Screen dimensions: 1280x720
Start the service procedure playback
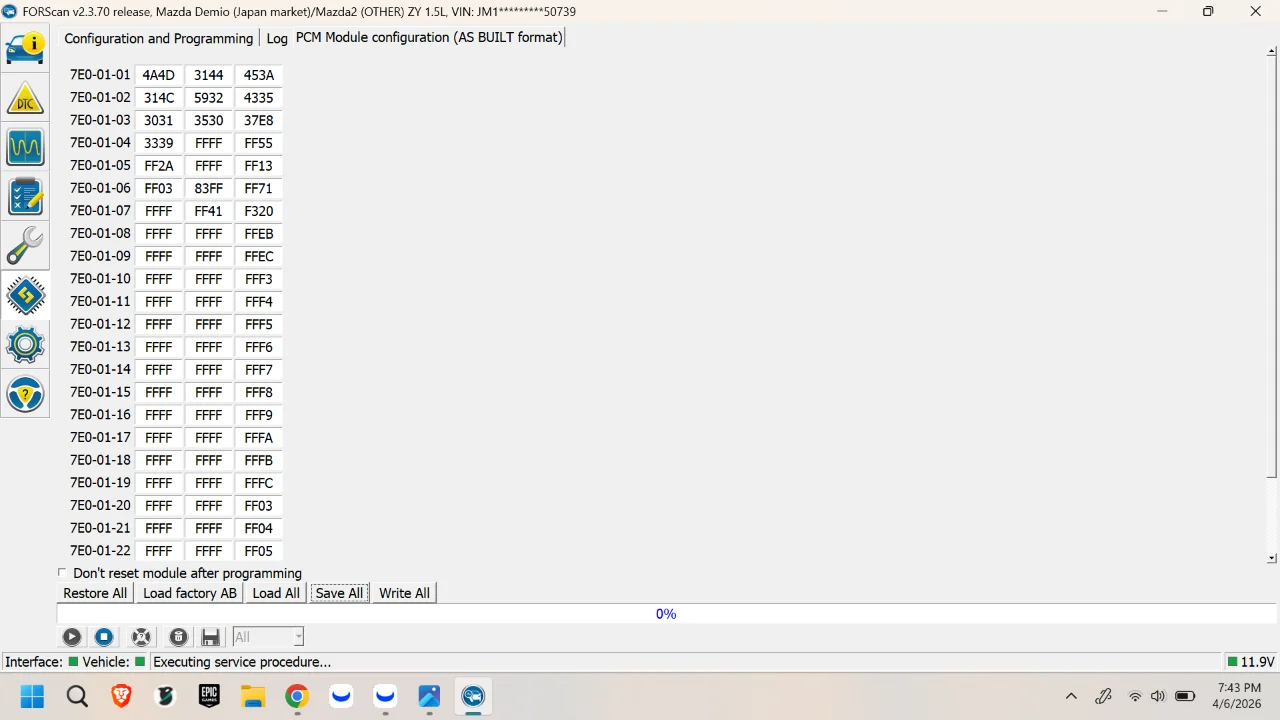point(71,637)
